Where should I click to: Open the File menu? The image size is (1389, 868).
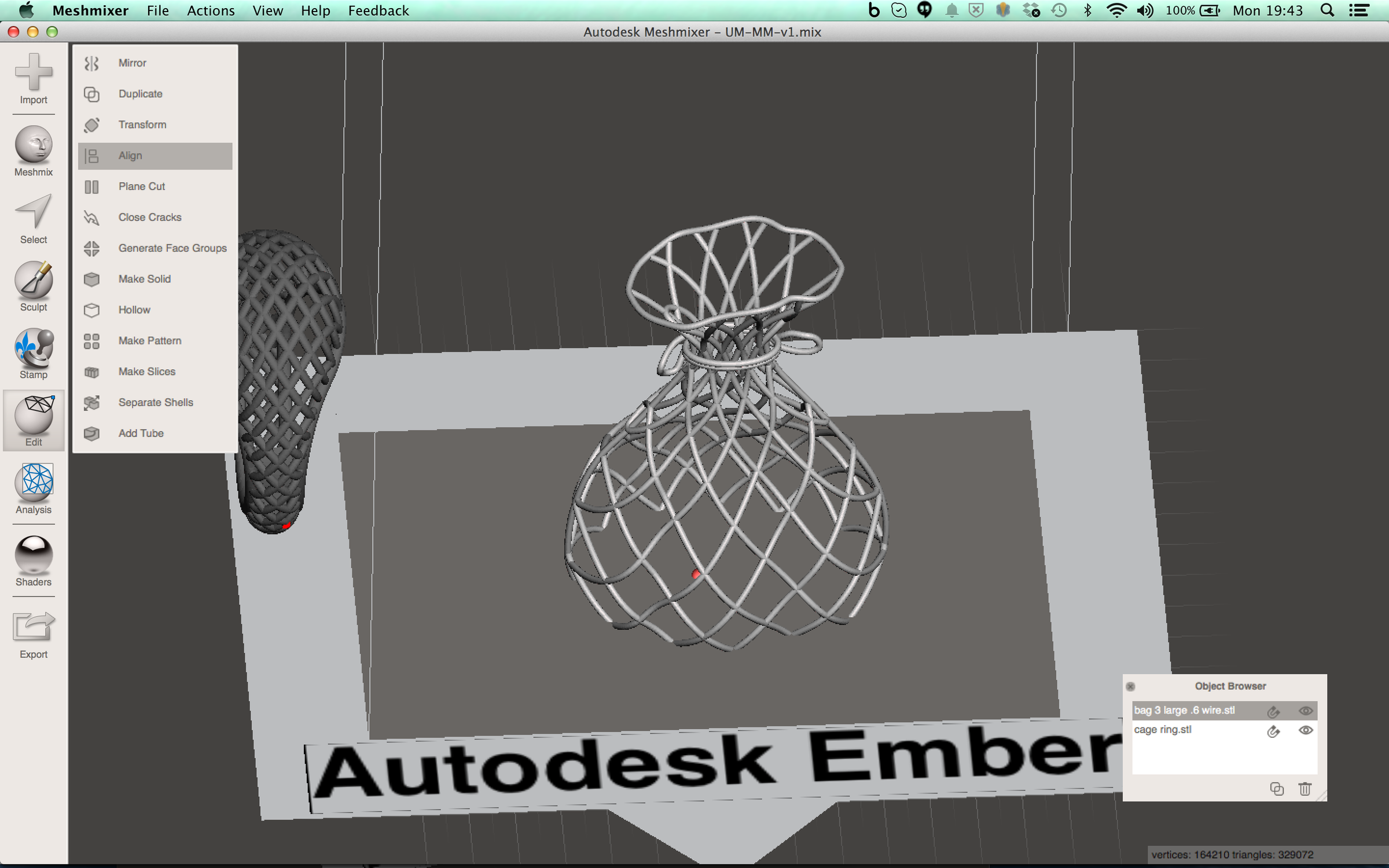click(x=157, y=10)
